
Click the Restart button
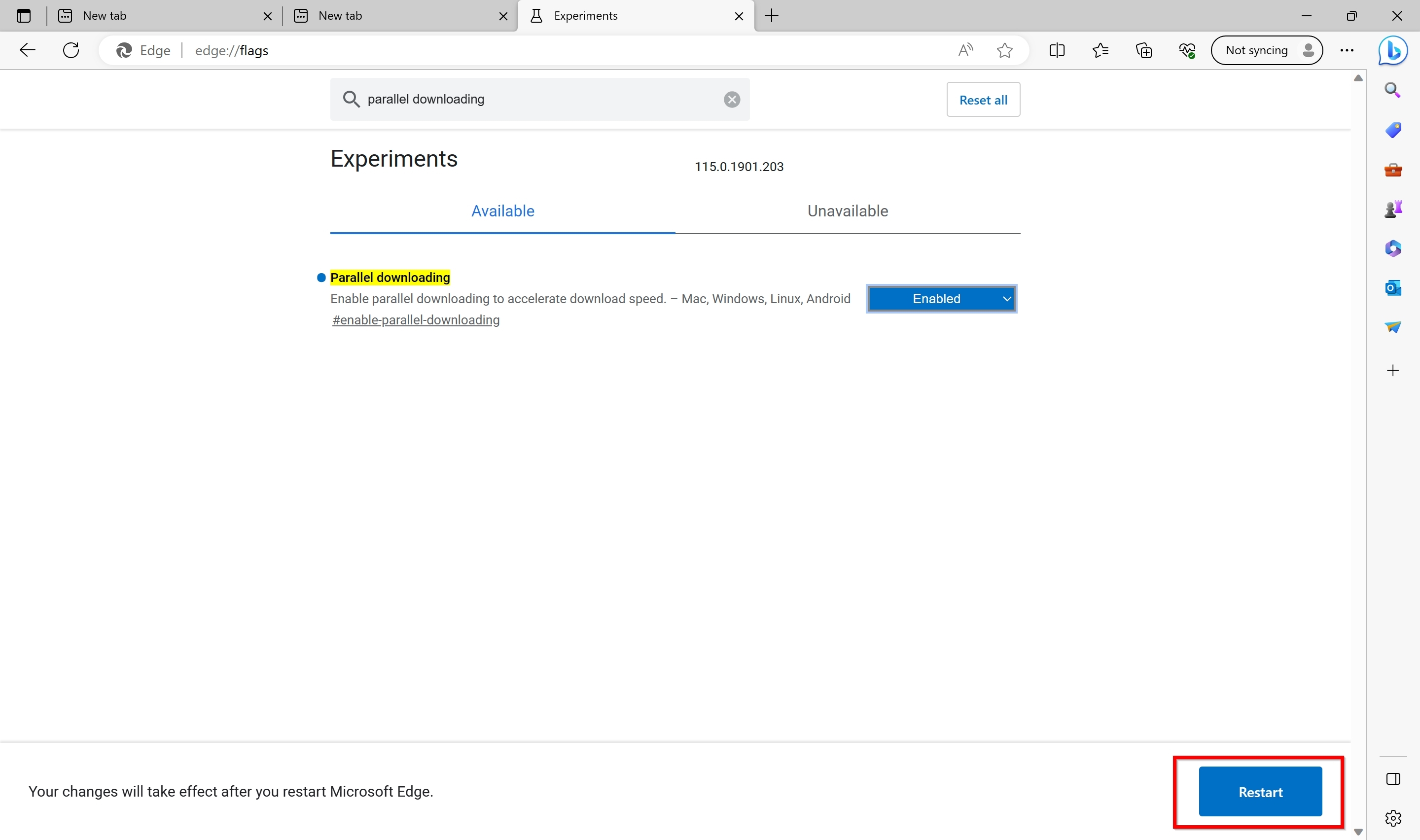tap(1260, 791)
